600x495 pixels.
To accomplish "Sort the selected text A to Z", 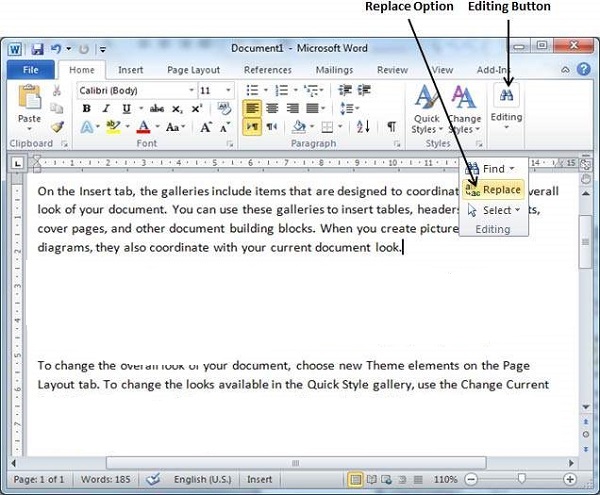I will point(363,127).
